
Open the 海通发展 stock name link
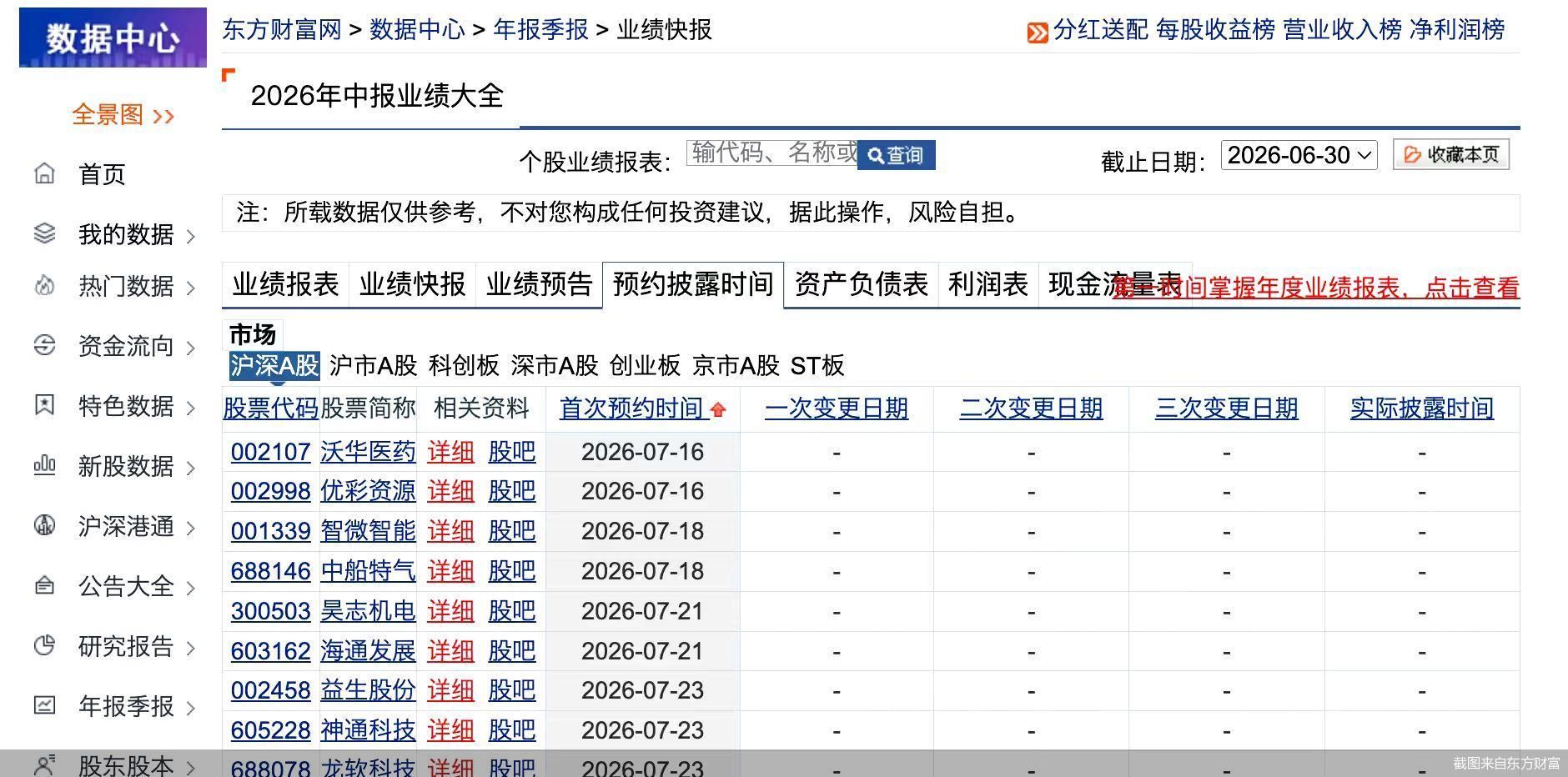click(x=368, y=651)
